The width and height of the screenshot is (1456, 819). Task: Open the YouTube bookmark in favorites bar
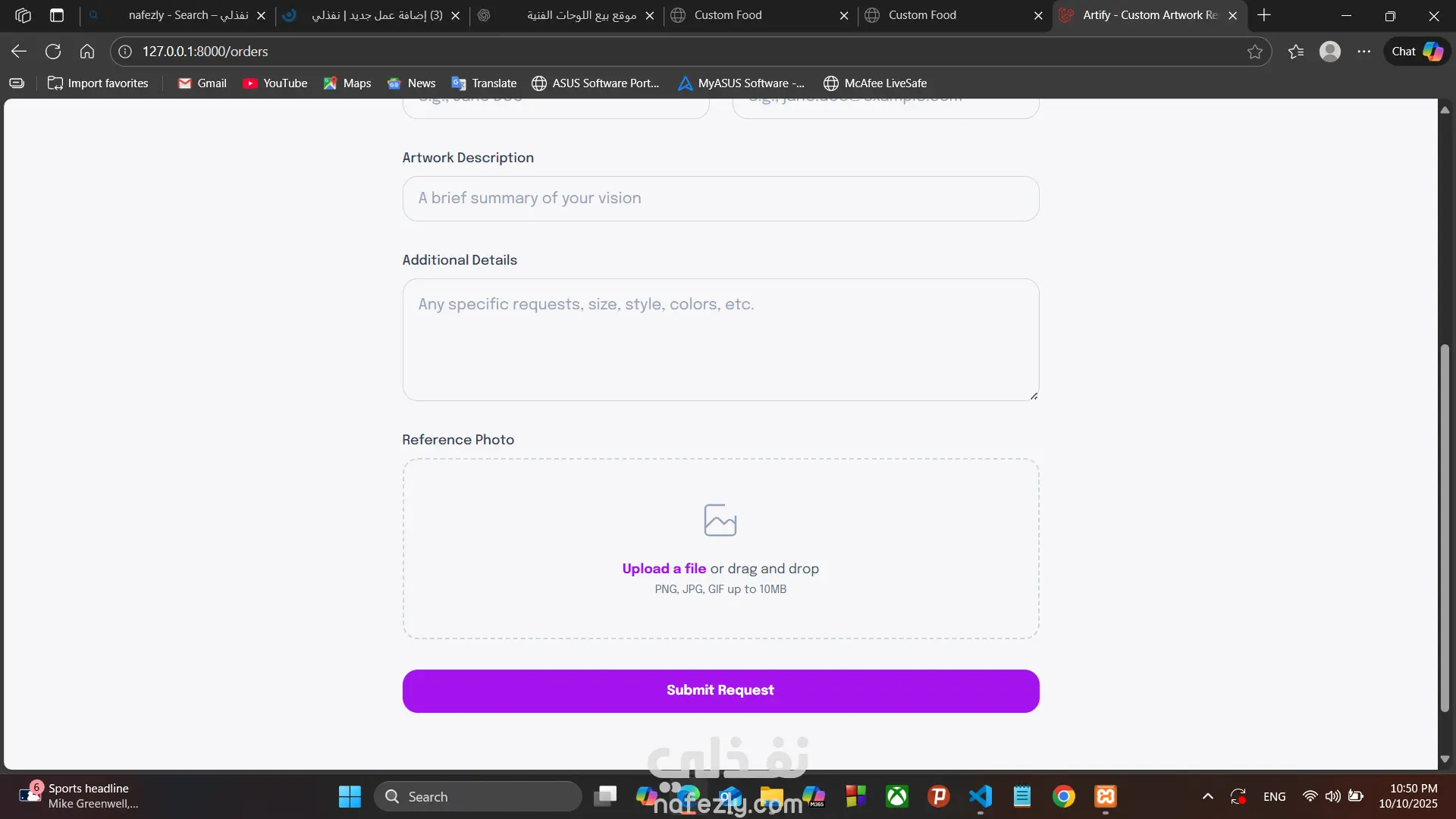pyautogui.click(x=275, y=83)
